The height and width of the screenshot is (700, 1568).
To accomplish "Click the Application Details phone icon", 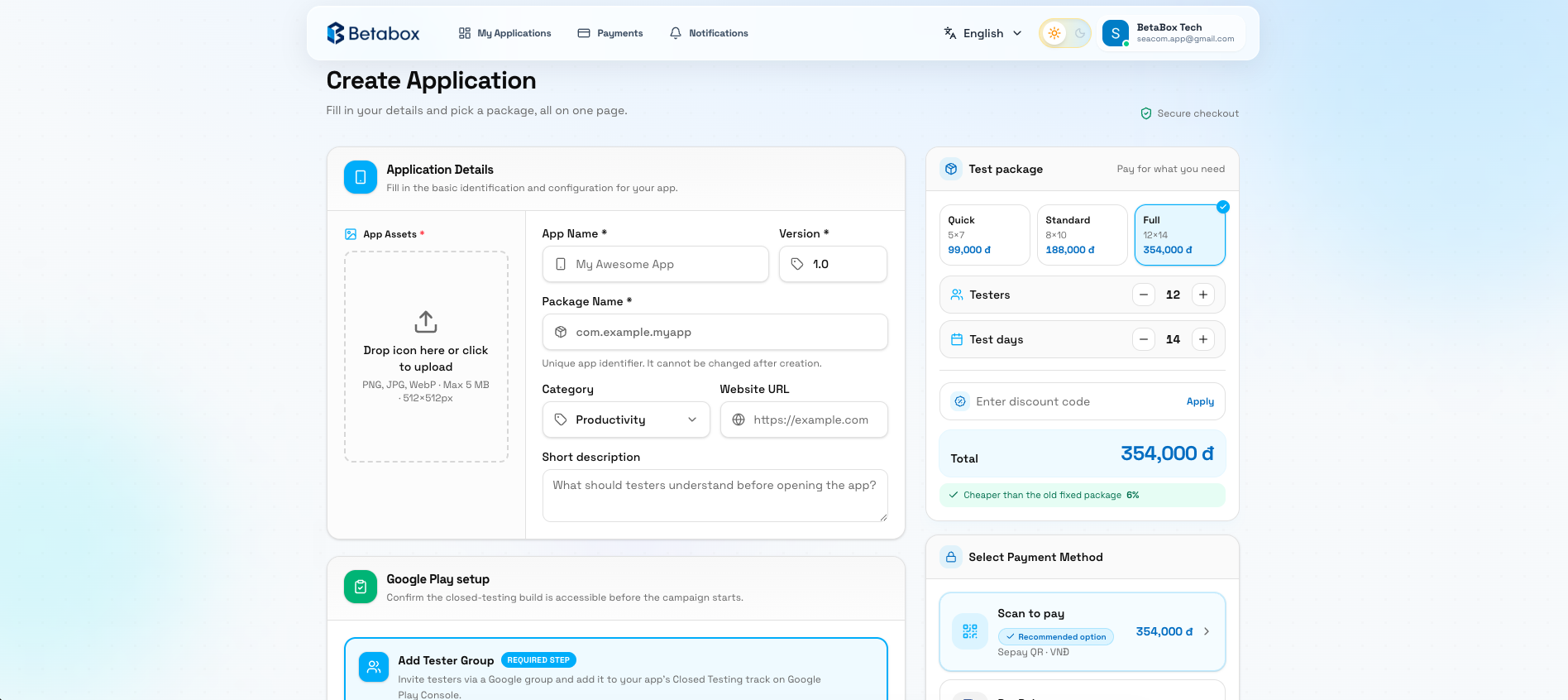I will click(361, 177).
